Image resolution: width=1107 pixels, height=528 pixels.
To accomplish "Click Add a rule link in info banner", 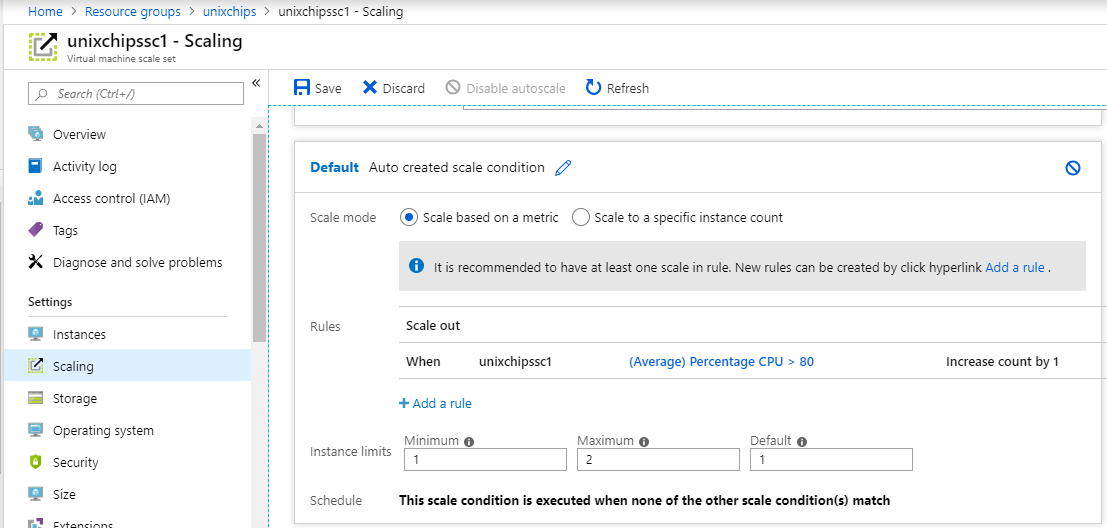I will point(1015,268).
